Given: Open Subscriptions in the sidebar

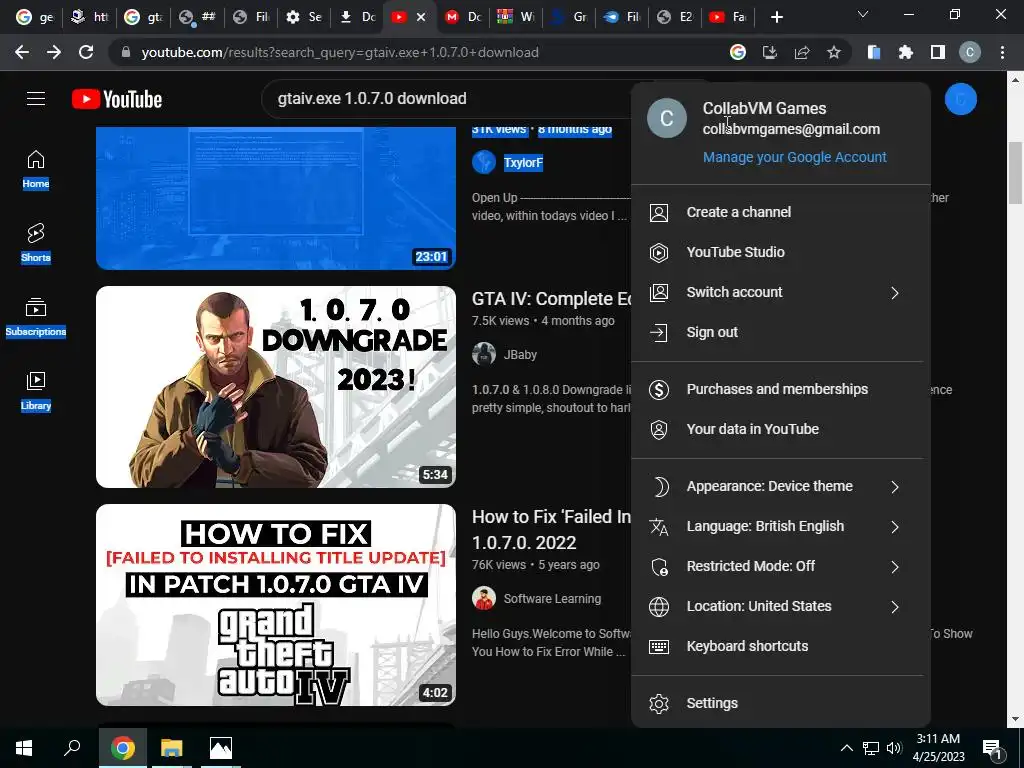Looking at the screenshot, I should (x=36, y=317).
